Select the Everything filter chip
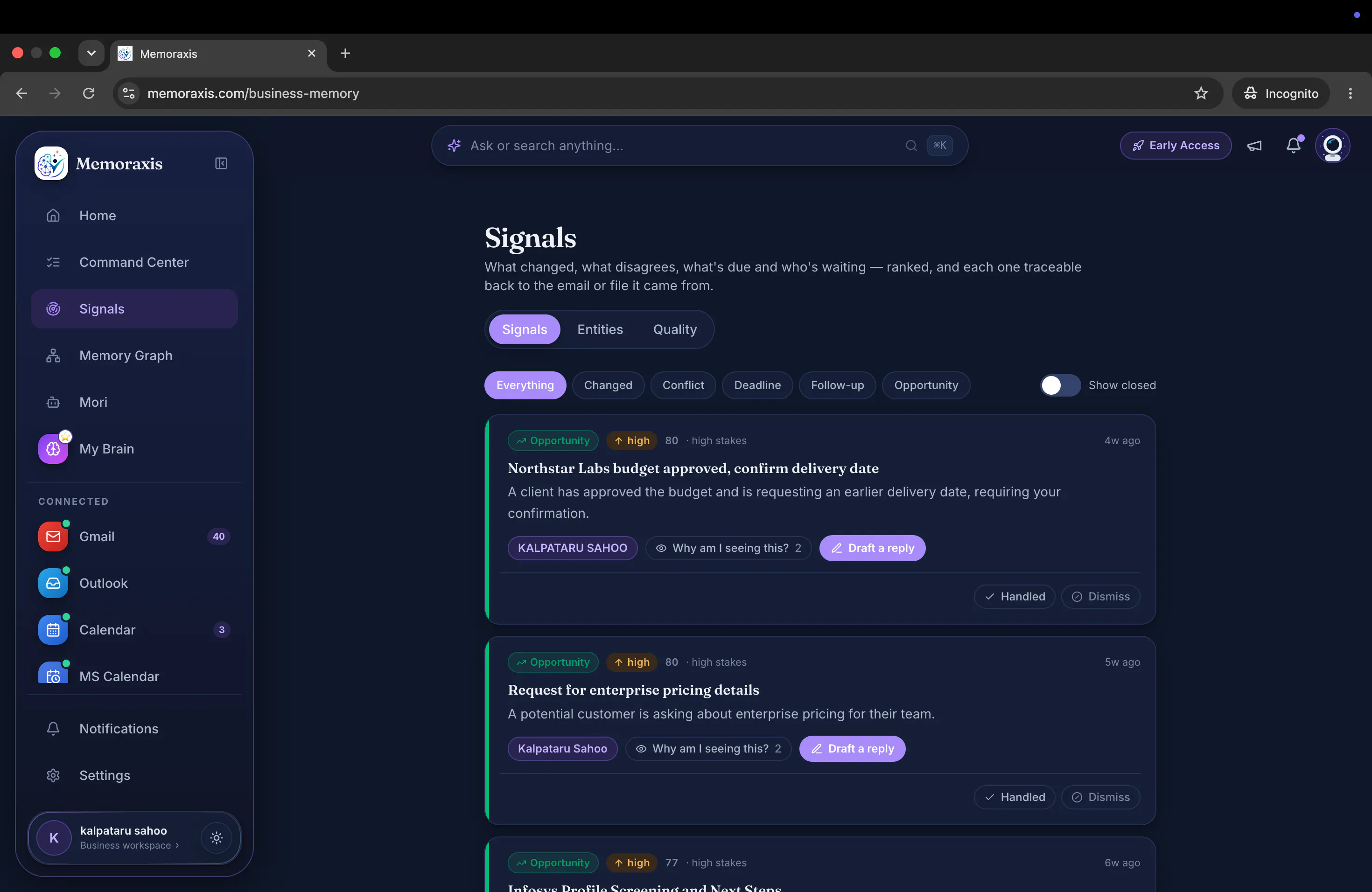 tap(525, 385)
